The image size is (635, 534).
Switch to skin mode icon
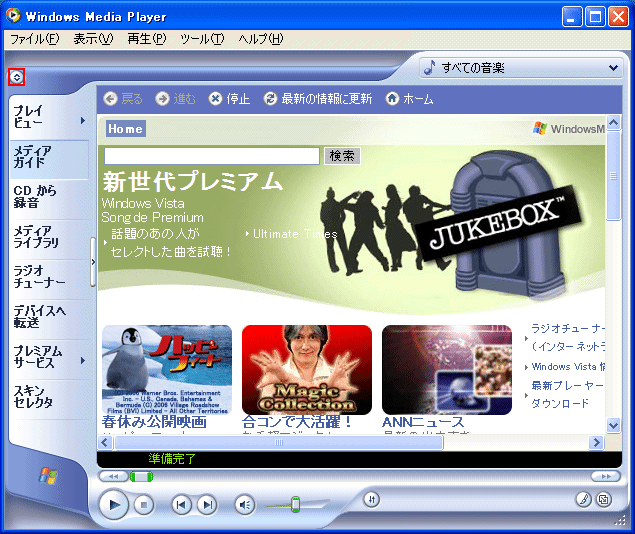(604, 500)
